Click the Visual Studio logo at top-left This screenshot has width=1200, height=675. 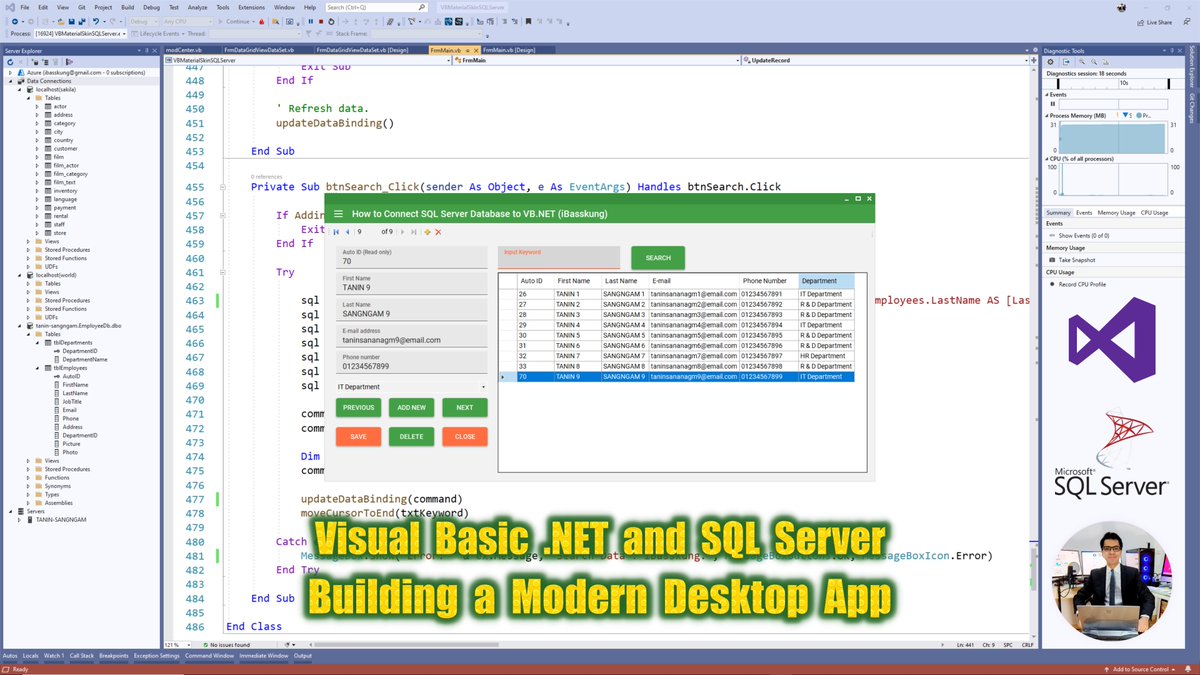click(x=9, y=7)
